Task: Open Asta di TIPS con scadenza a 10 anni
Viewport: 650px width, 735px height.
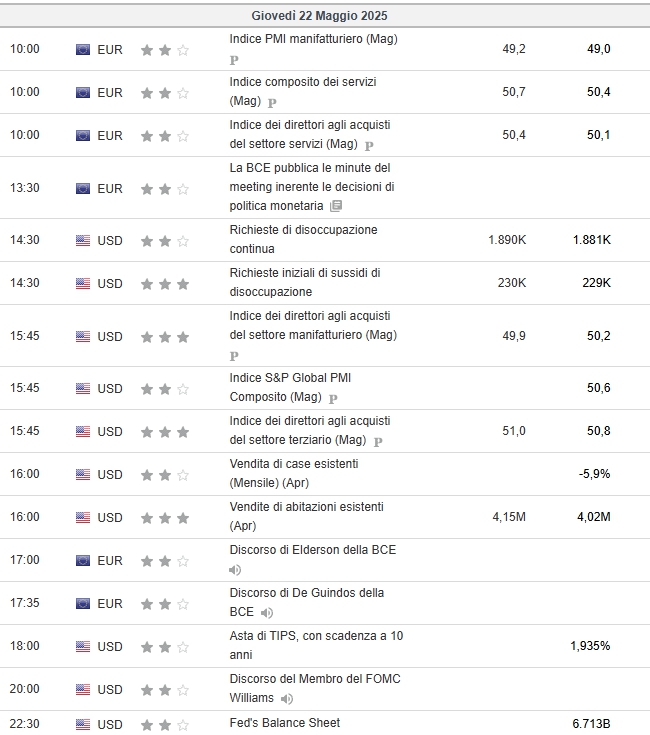Action: (316, 645)
